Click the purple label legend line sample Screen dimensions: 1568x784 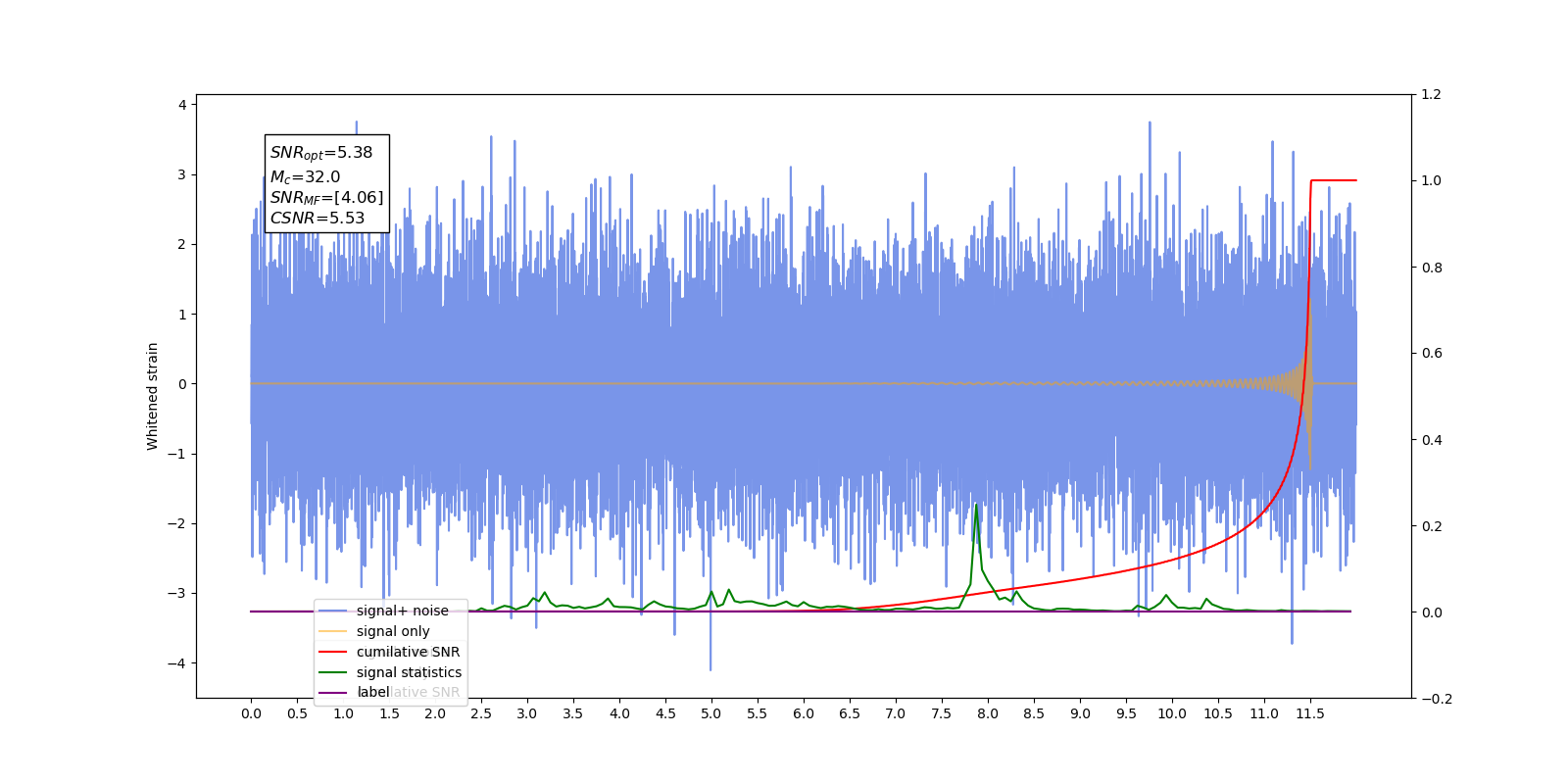(x=333, y=693)
